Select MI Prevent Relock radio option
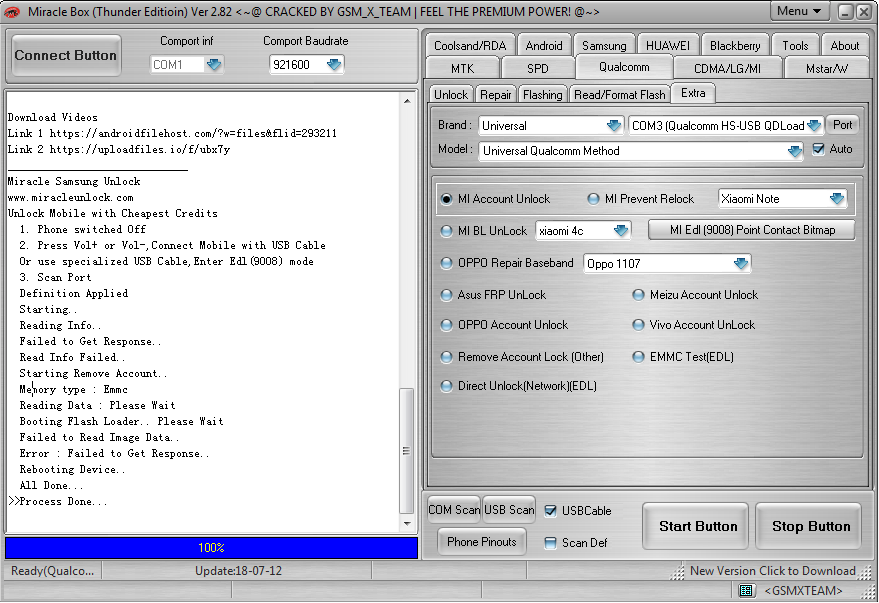 point(593,199)
